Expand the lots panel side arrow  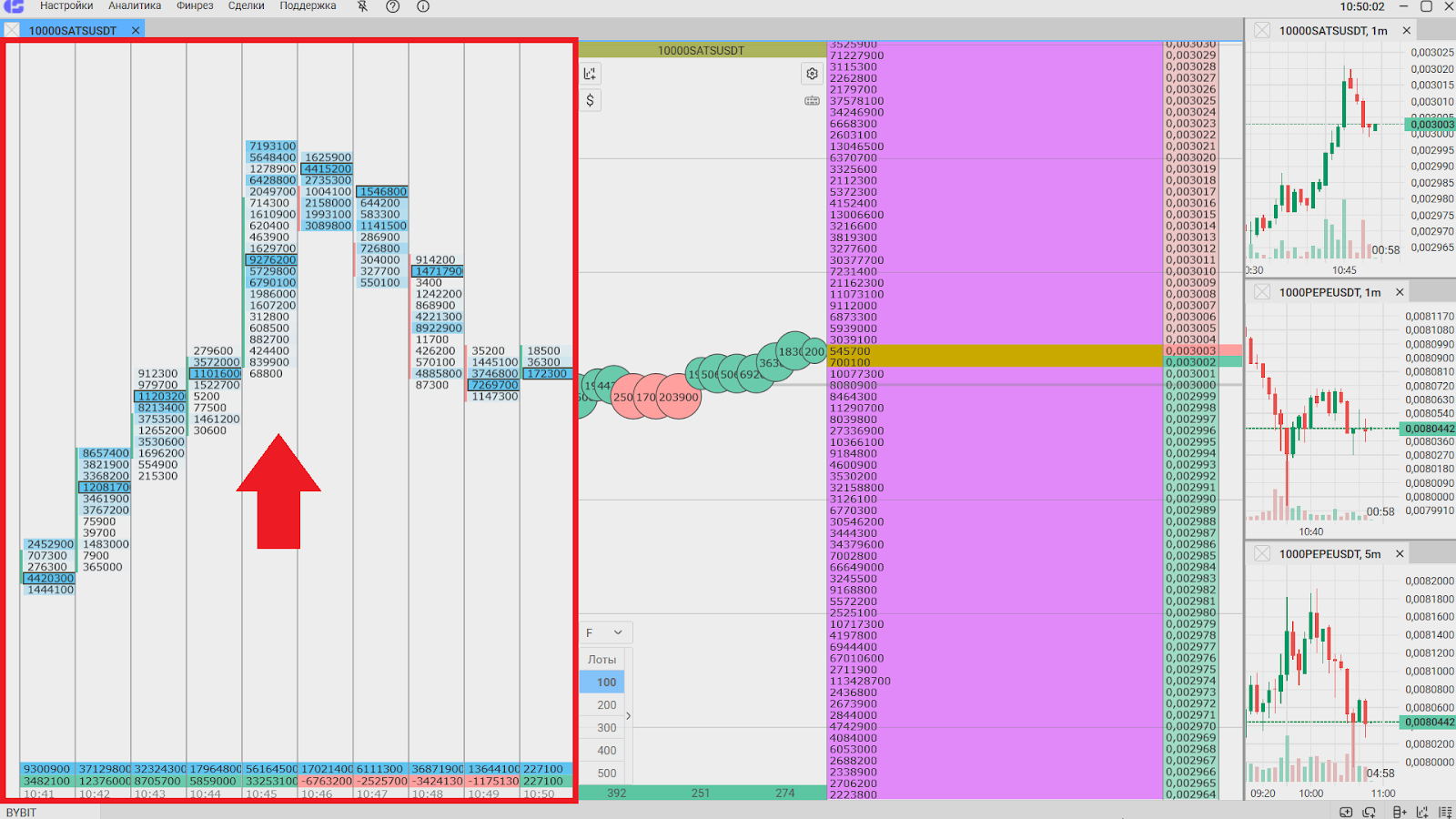628,716
